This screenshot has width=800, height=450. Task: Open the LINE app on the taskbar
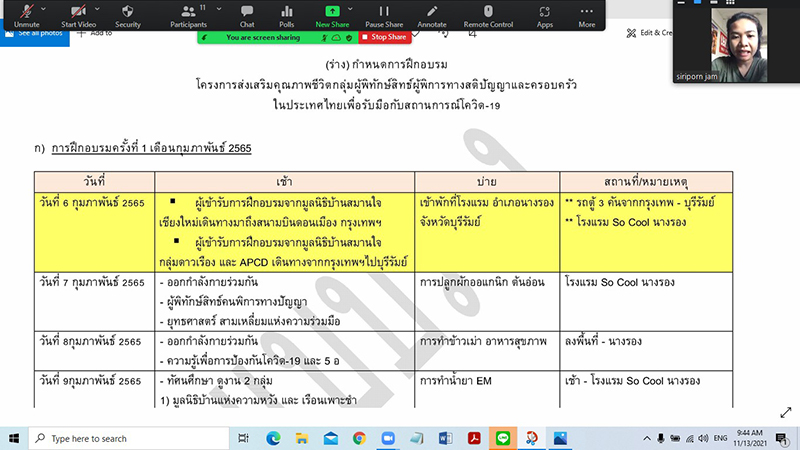503,438
